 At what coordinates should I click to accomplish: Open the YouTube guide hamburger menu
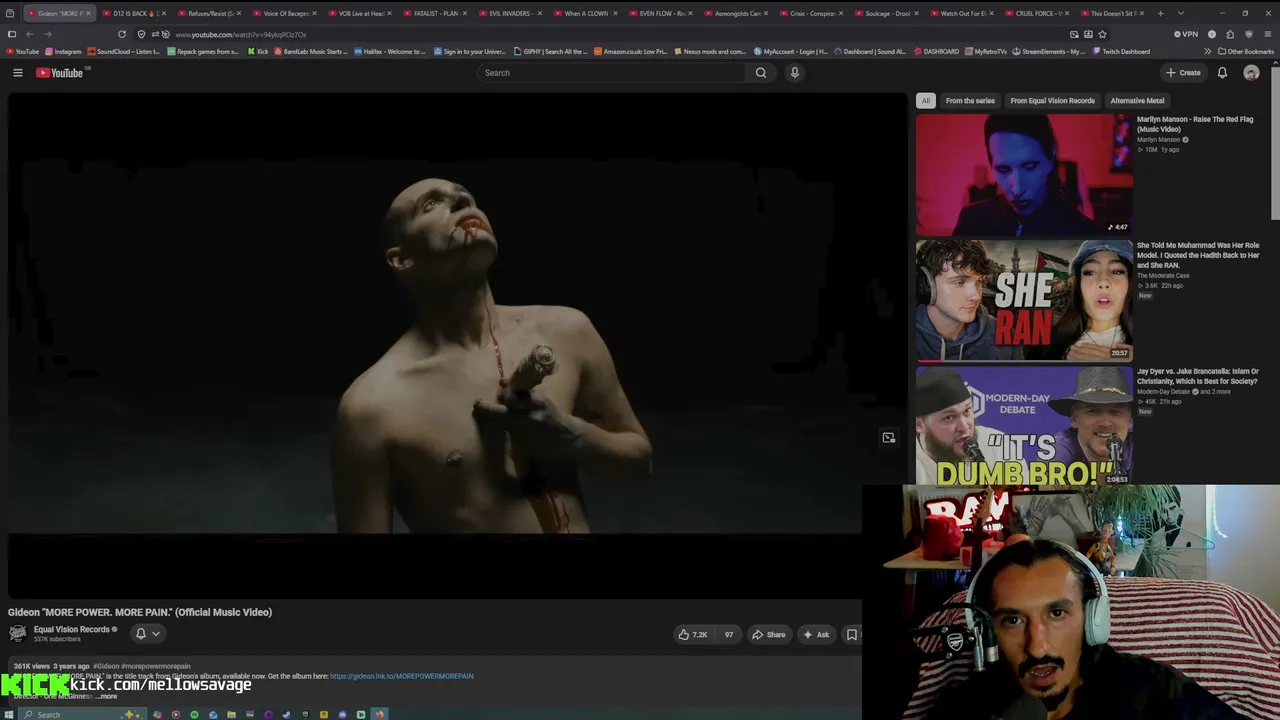click(17, 73)
